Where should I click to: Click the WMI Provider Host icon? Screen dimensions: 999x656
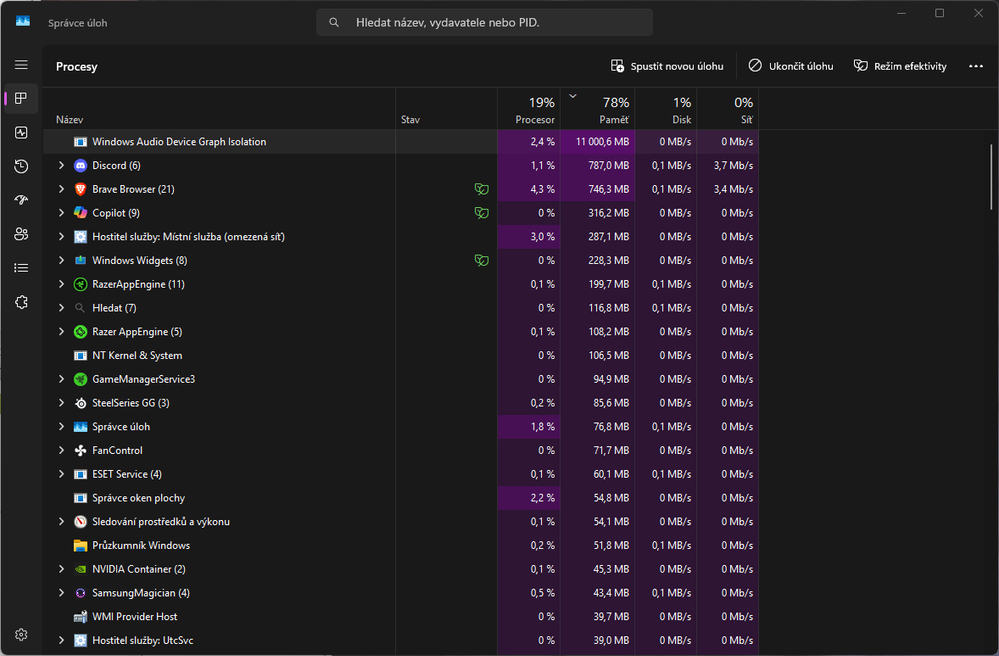click(x=80, y=617)
